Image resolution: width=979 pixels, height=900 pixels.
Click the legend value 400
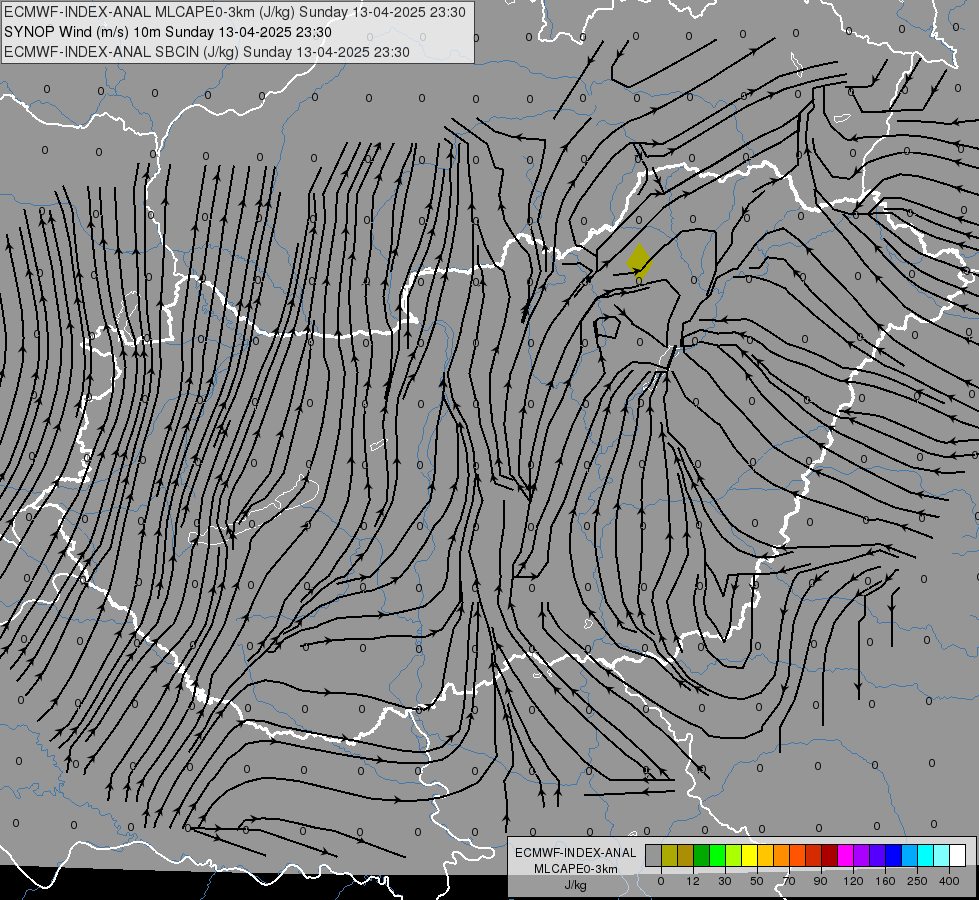(x=949, y=881)
